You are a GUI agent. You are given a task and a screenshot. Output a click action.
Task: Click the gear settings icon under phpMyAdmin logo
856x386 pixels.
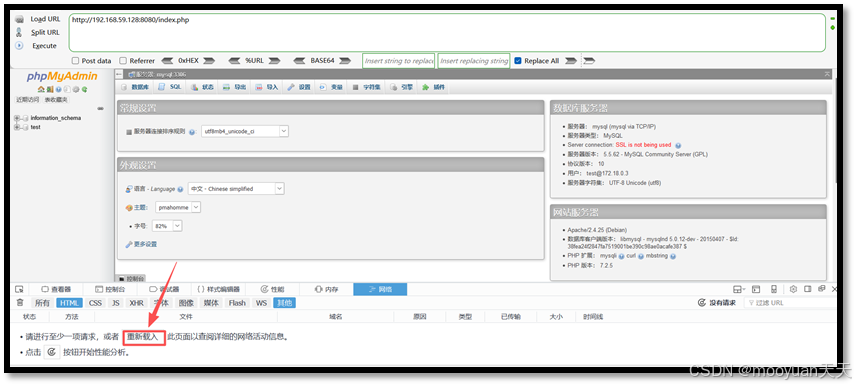coord(76,89)
